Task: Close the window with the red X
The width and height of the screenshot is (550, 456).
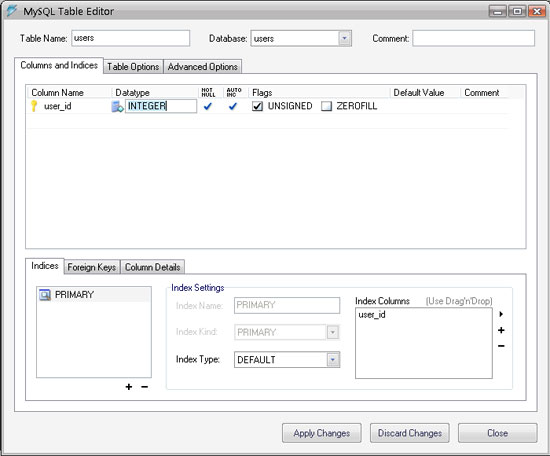Action: point(537,12)
